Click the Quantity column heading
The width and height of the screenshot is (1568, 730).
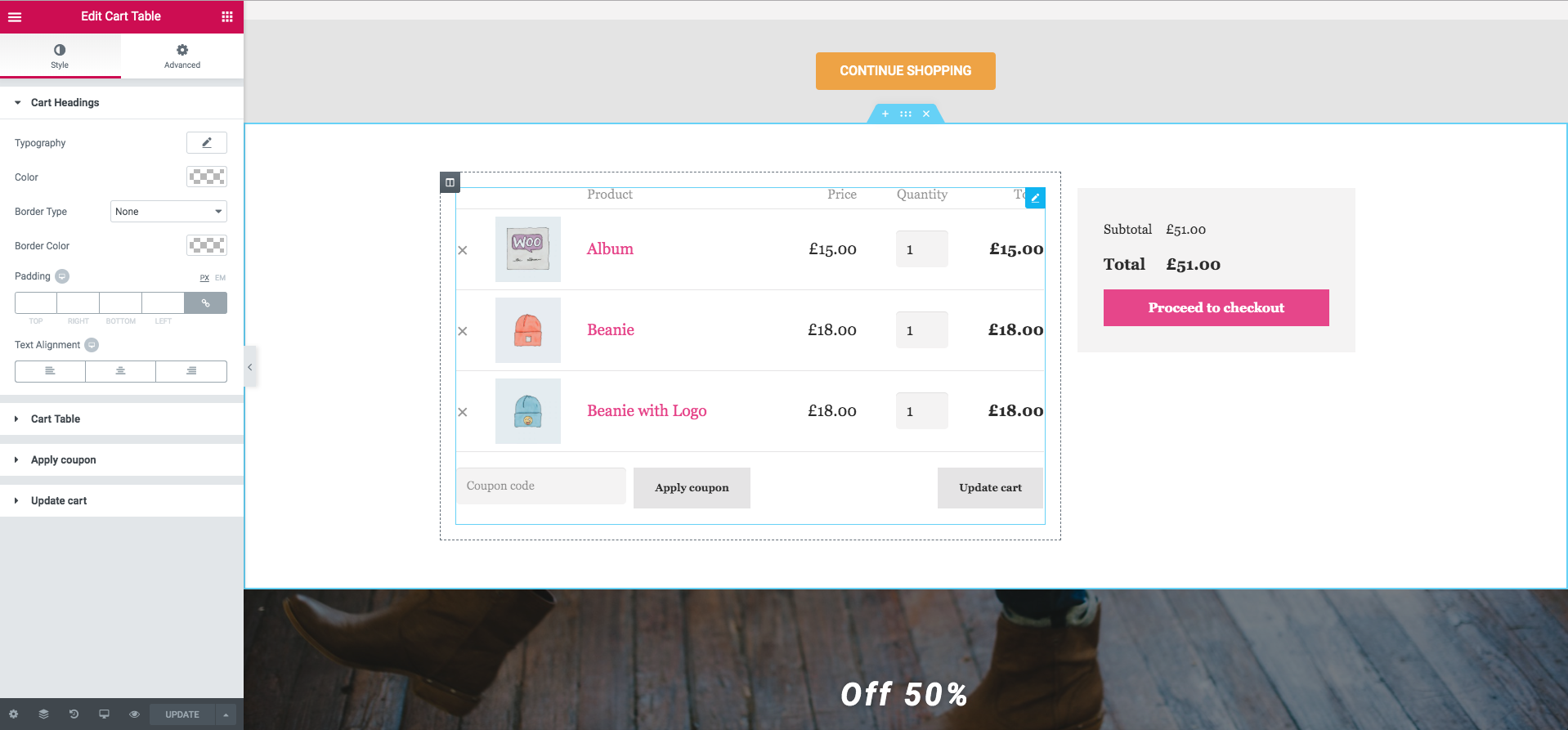coord(922,195)
